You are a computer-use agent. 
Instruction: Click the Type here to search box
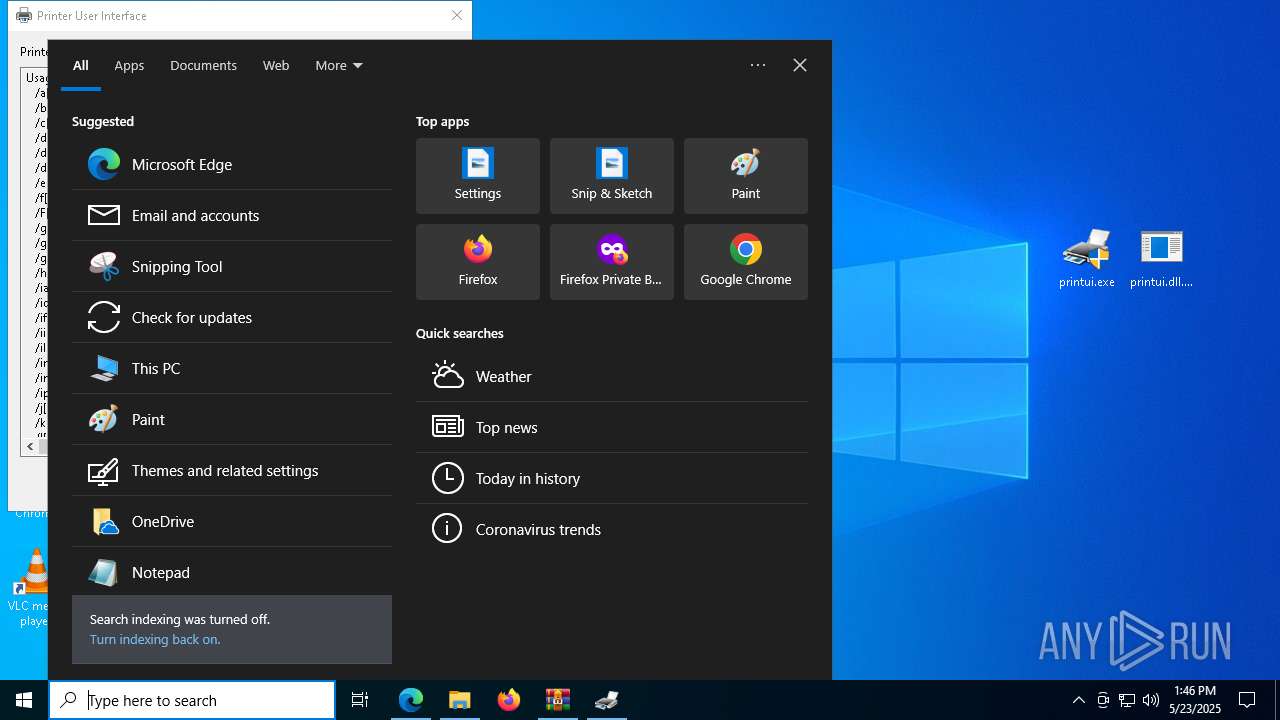[192, 700]
